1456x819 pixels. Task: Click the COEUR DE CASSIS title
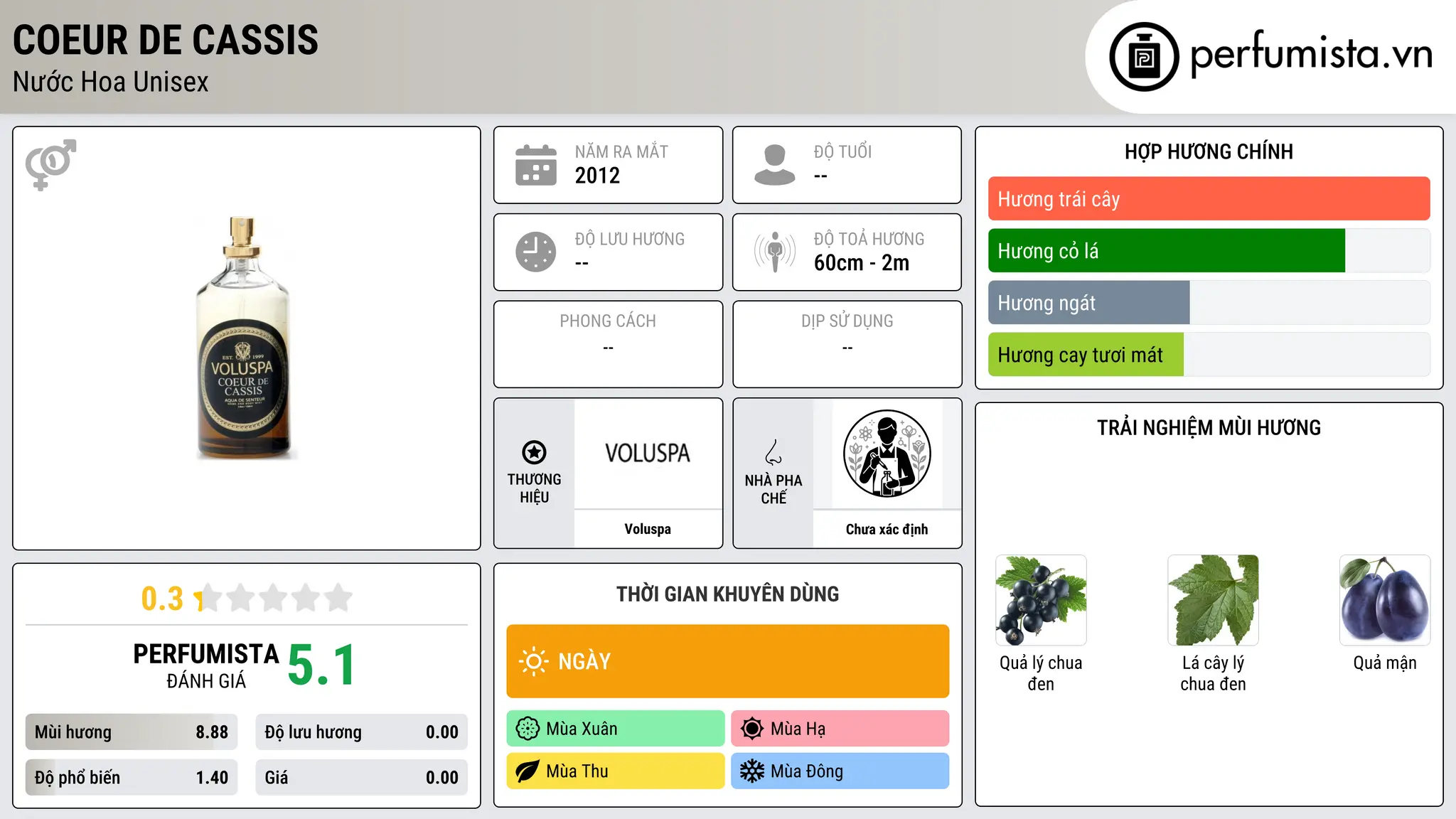point(166,40)
